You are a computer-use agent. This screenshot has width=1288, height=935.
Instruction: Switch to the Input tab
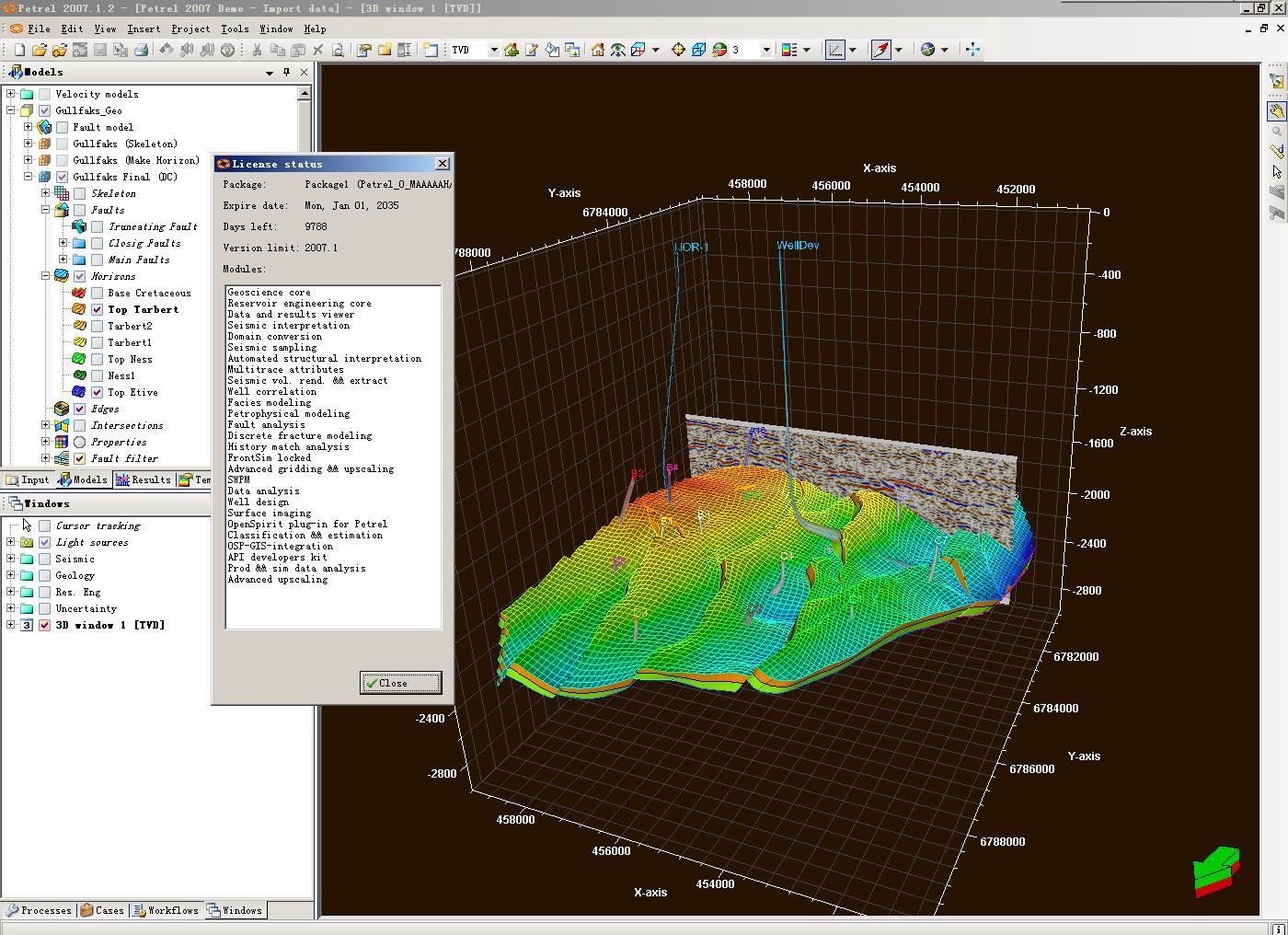point(29,479)
